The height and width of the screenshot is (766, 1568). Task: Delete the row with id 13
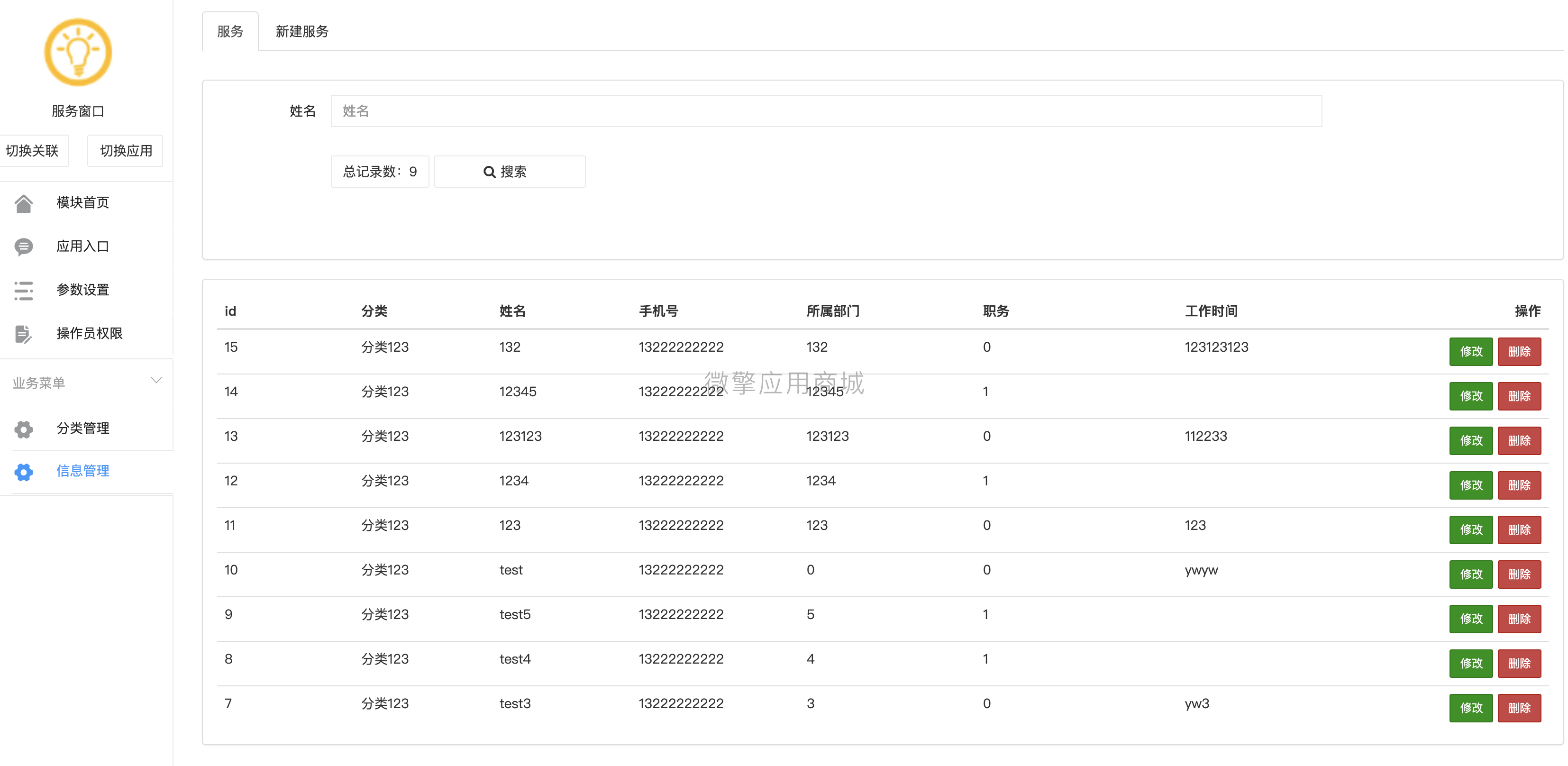[x=1519, y=440]
